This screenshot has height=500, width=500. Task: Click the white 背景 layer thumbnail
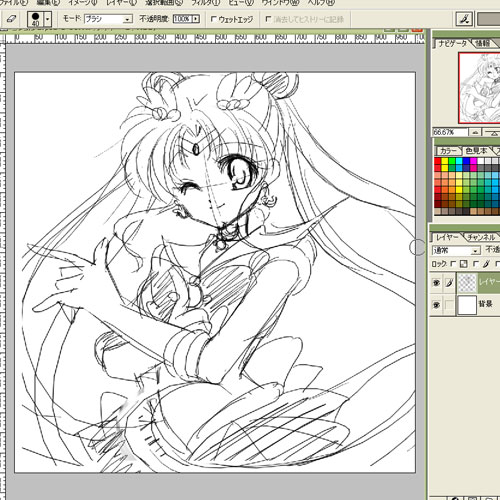click(x=468, y=305)
